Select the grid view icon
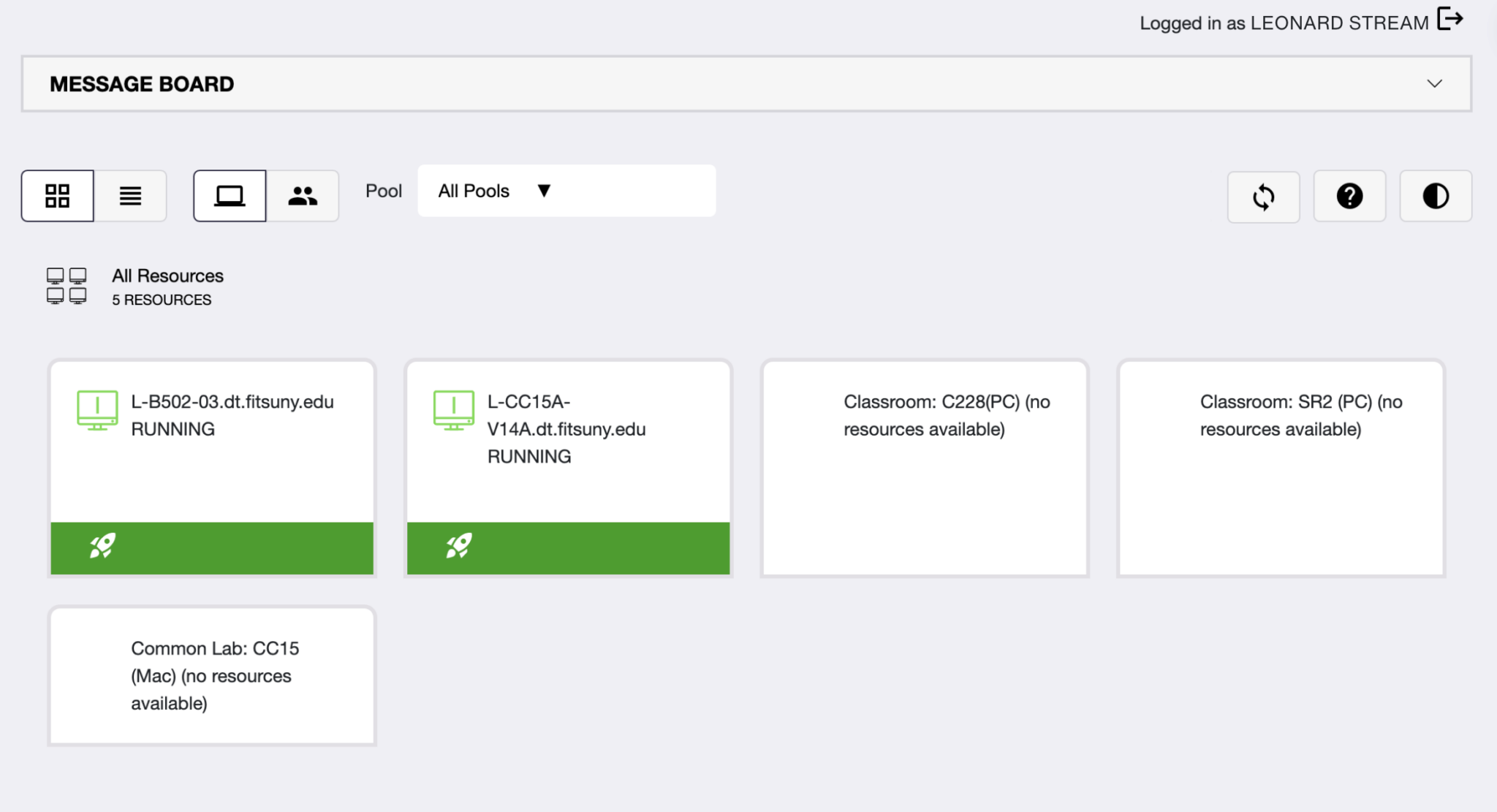This screenshot has height=812, width=1497. [58, 195]
